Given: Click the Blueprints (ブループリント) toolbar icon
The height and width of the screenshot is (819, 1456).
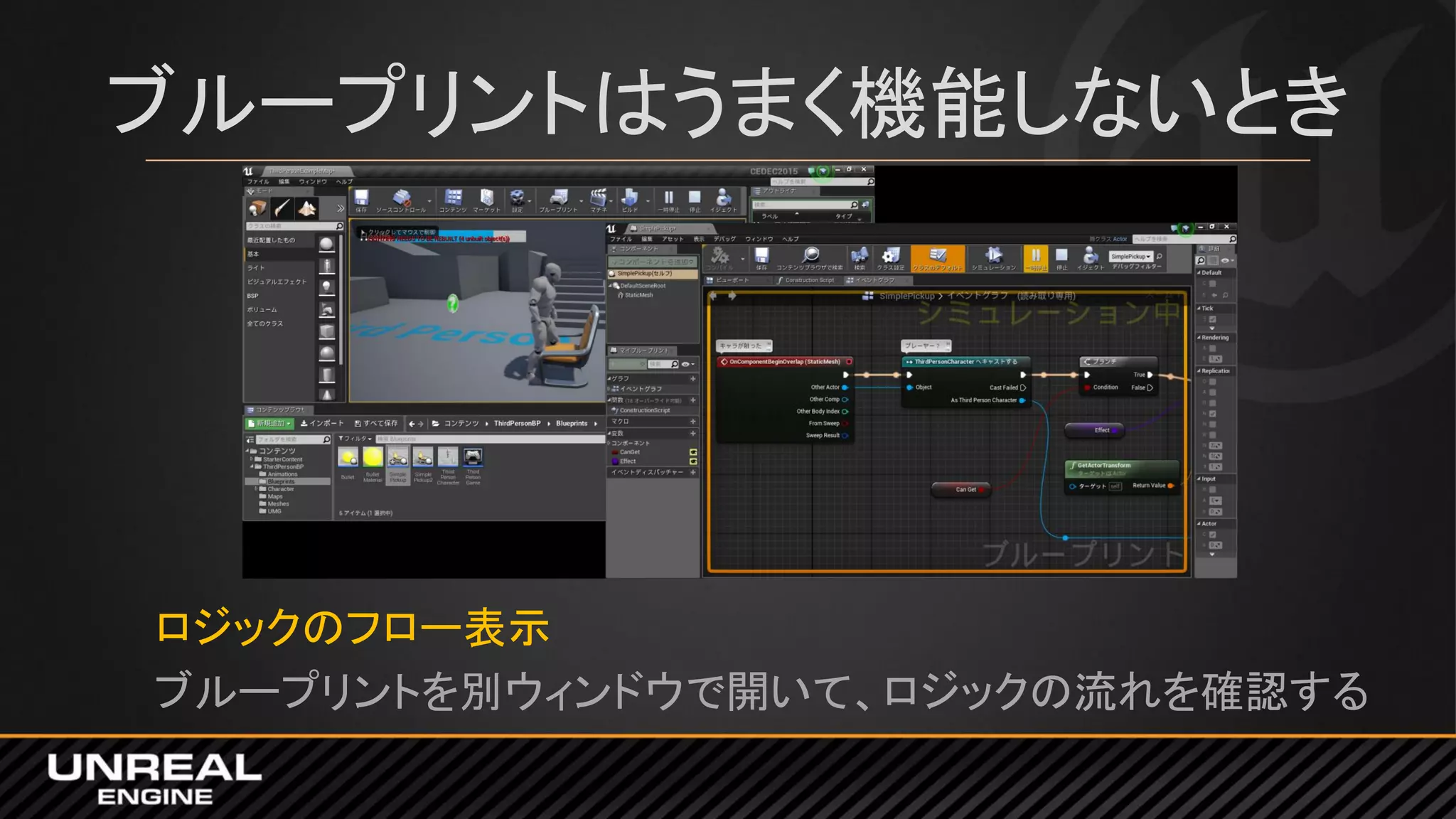Looking at the screenshot, I should pos(559,200).
